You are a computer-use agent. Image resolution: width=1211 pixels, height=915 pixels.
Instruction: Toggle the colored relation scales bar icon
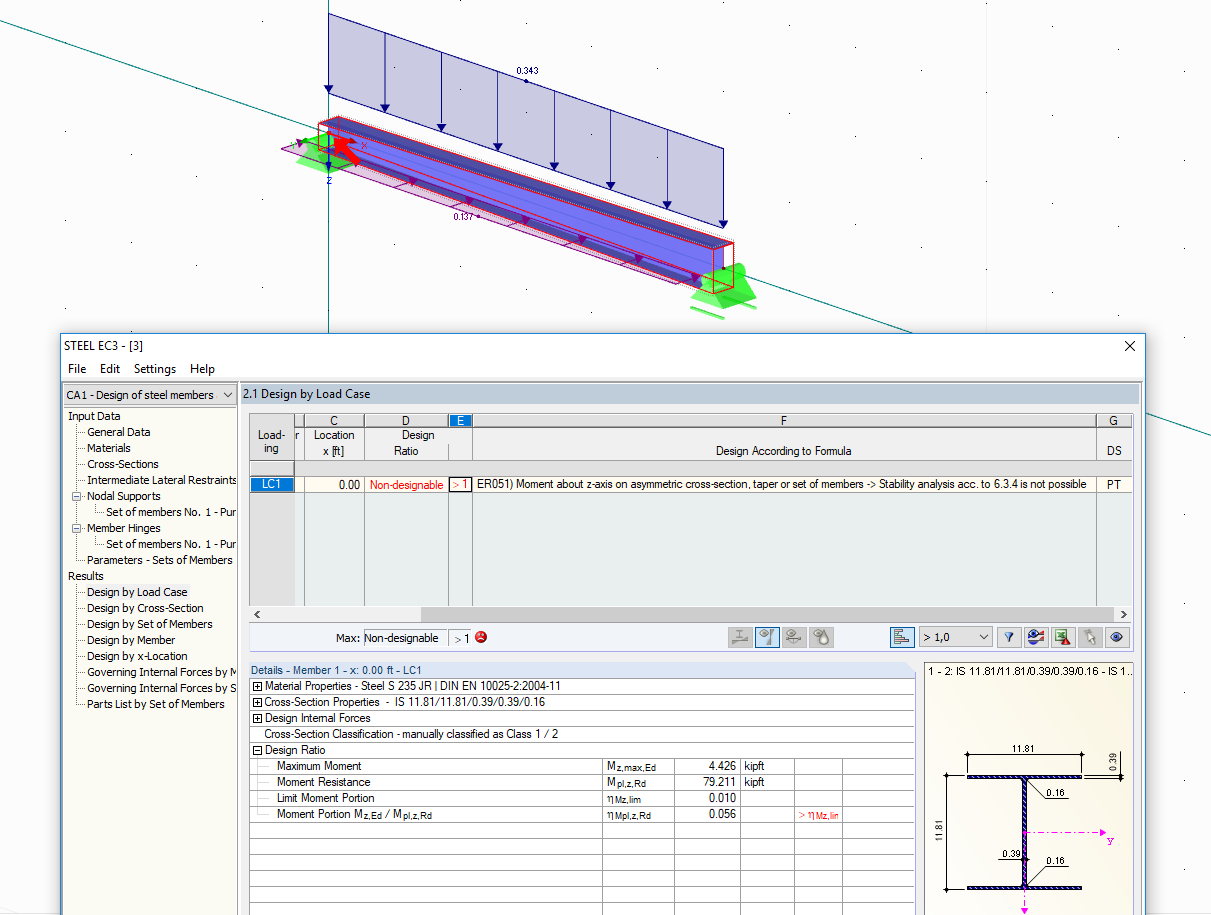pyautogui.click(x=902, y=637)
